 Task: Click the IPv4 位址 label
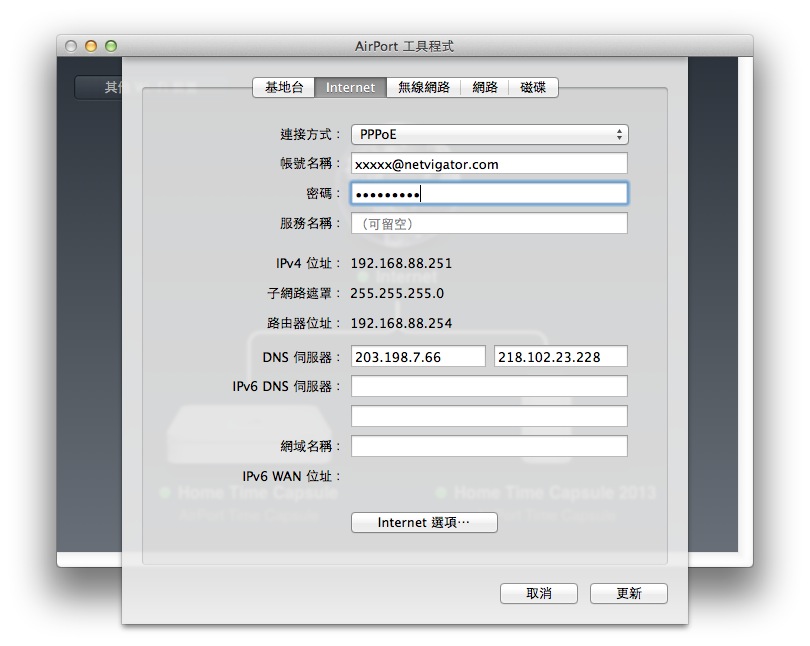[x=308, y=263]
